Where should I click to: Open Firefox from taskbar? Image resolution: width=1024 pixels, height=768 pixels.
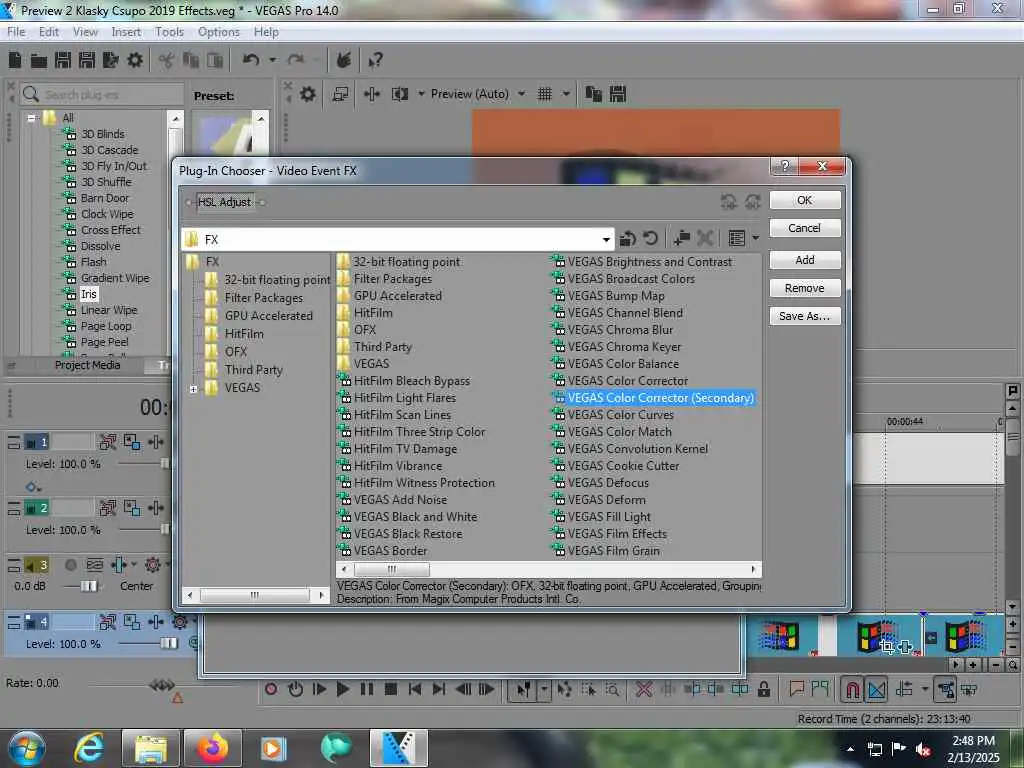(x=212, y=748)
